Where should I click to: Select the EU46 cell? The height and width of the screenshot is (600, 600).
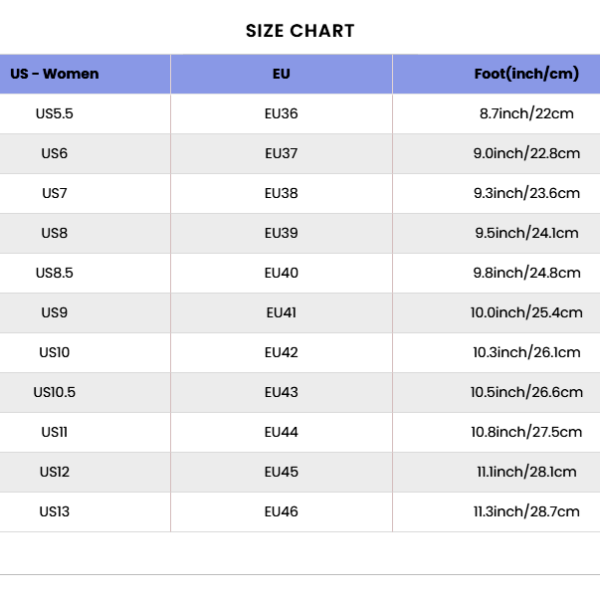tap(281, 512)
